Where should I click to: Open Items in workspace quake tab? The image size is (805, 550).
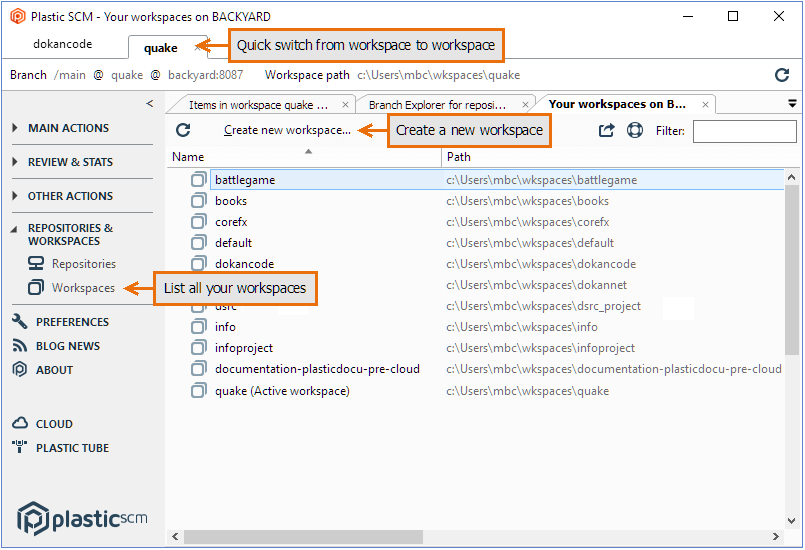(258, 105)
